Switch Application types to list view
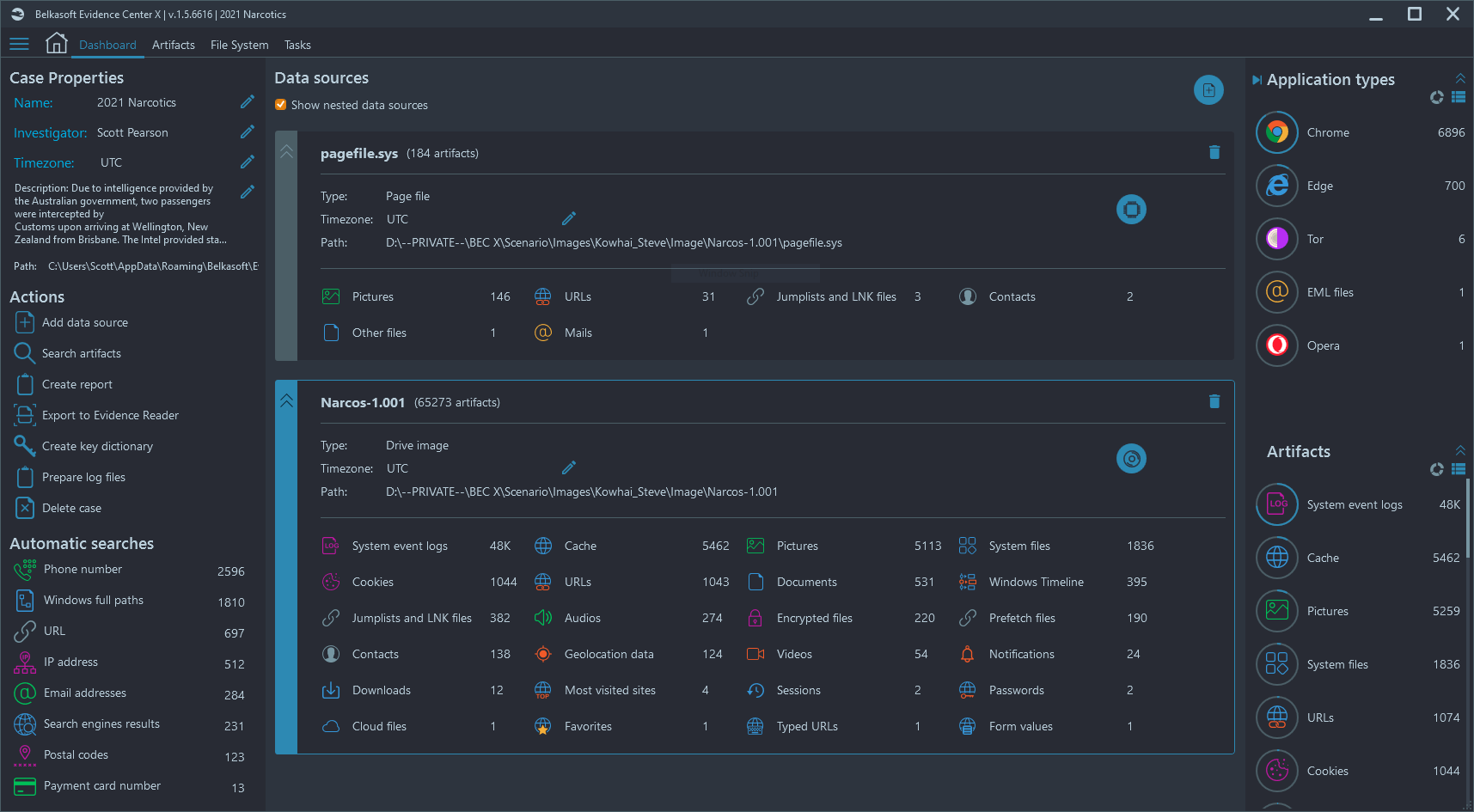The width and height of the screenshot is (1474, 812). 1458,97
